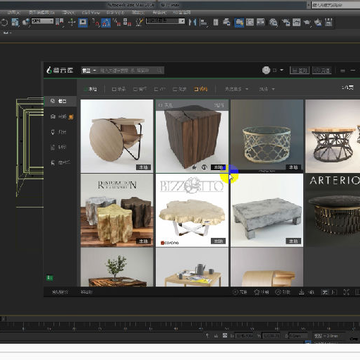Activate the Select and Manipulate tool
The height and width of the screenshot is (360, 360).
tap(72, 22)
